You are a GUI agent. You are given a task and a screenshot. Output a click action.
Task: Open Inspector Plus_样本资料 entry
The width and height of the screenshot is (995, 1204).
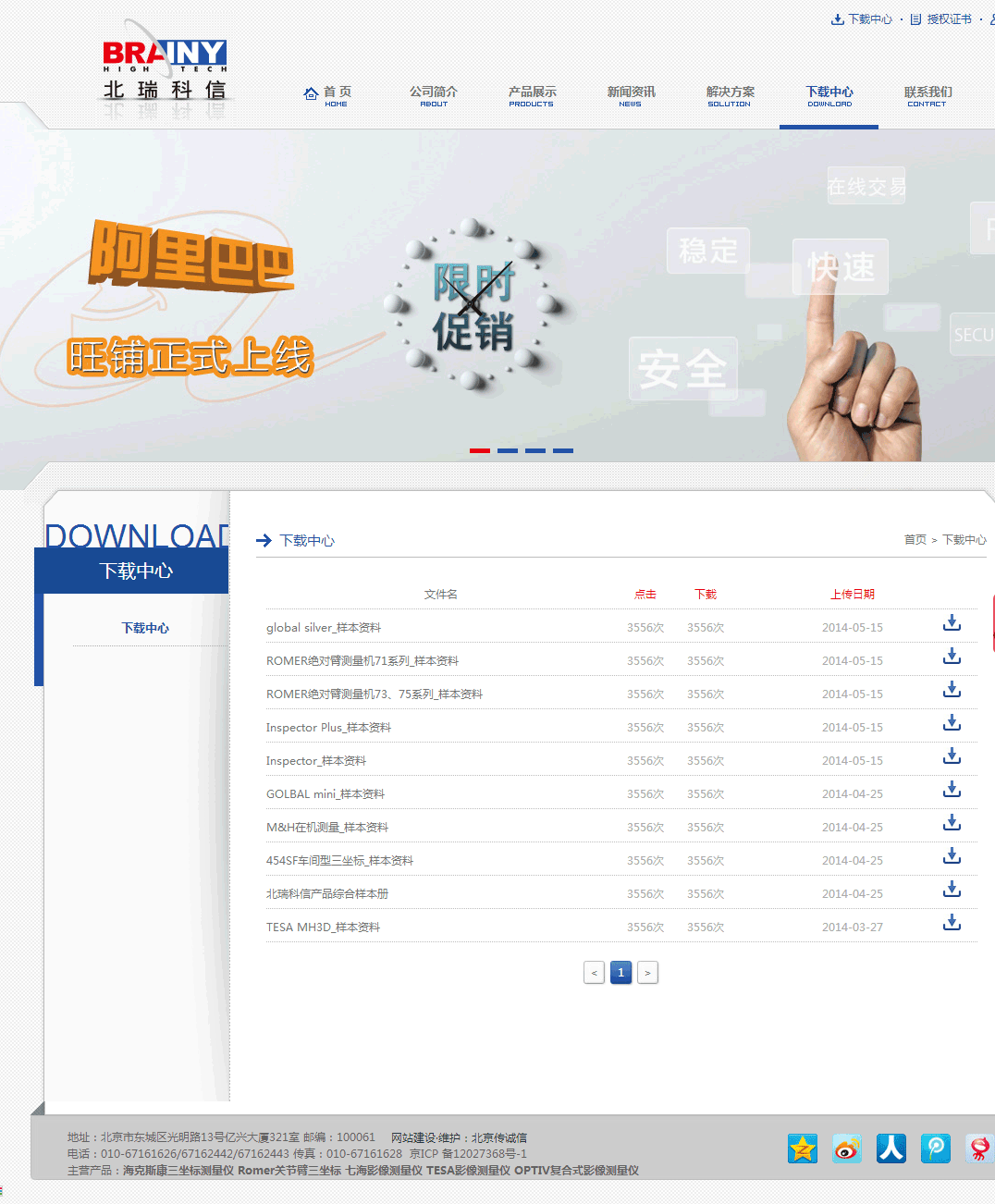coord(329,728)
